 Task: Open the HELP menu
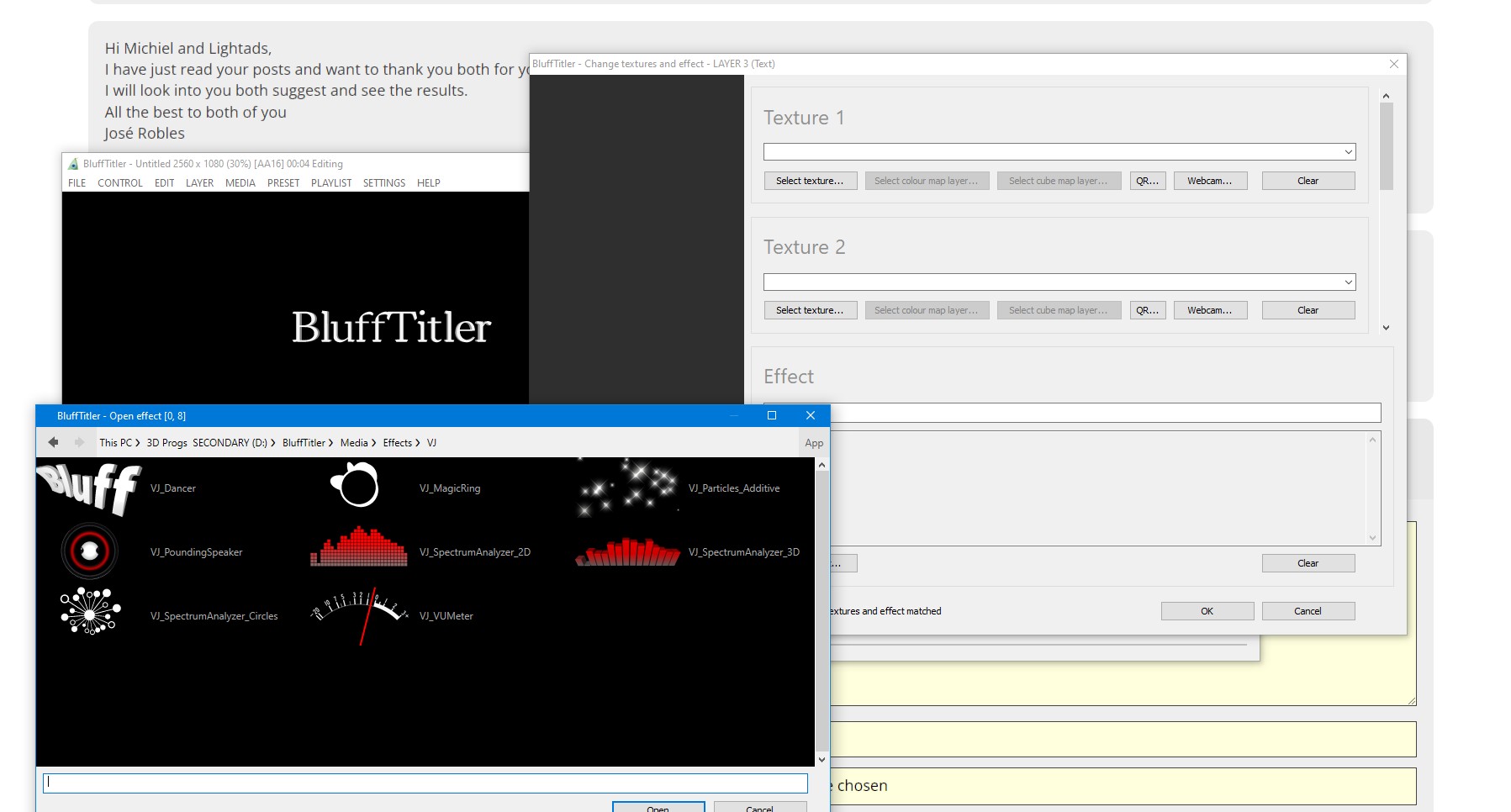(x=429, y=182)
